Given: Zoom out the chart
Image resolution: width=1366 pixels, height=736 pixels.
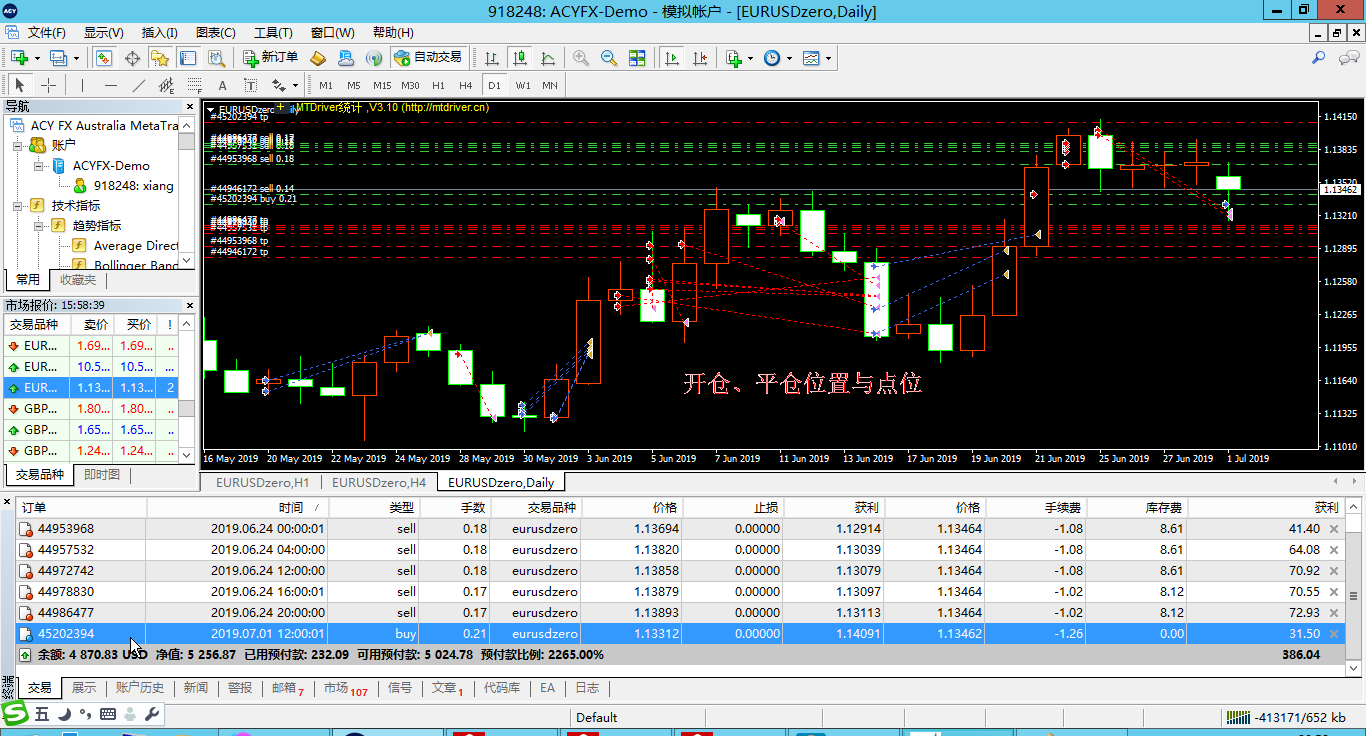Looking at the screenshot, I should 609,58.
